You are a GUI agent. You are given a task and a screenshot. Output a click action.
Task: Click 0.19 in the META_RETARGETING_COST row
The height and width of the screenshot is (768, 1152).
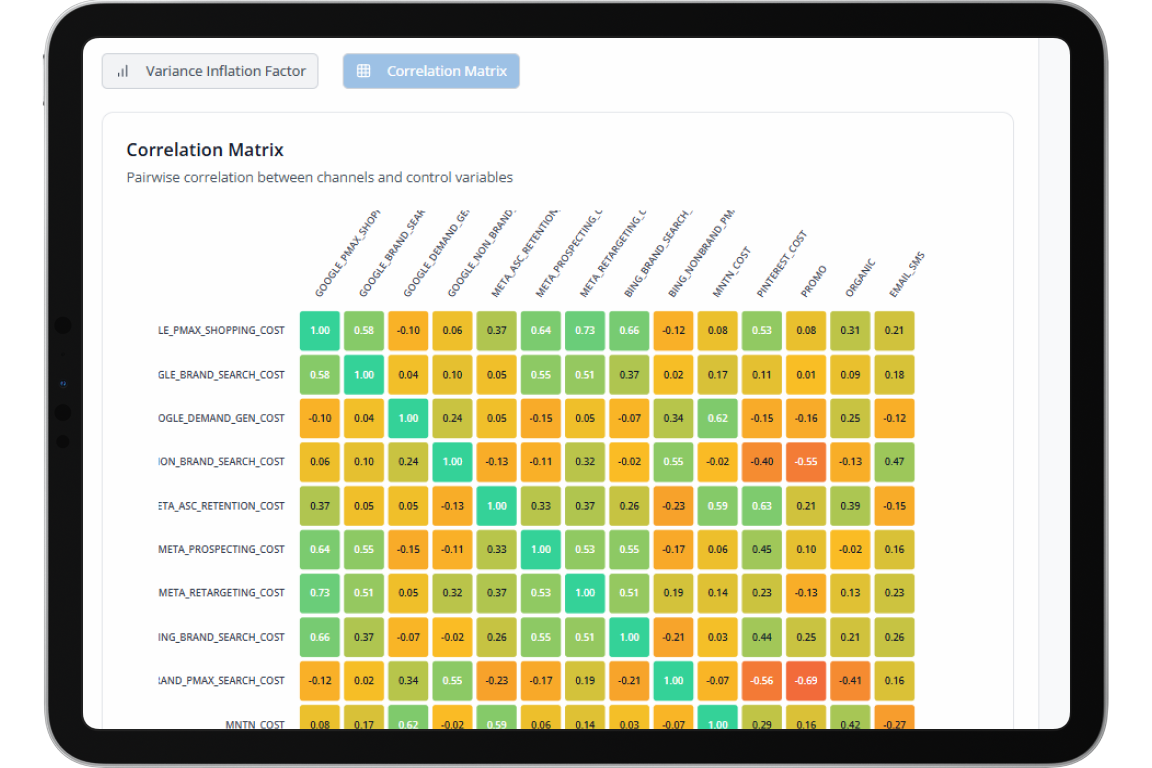tap(674, 592)
